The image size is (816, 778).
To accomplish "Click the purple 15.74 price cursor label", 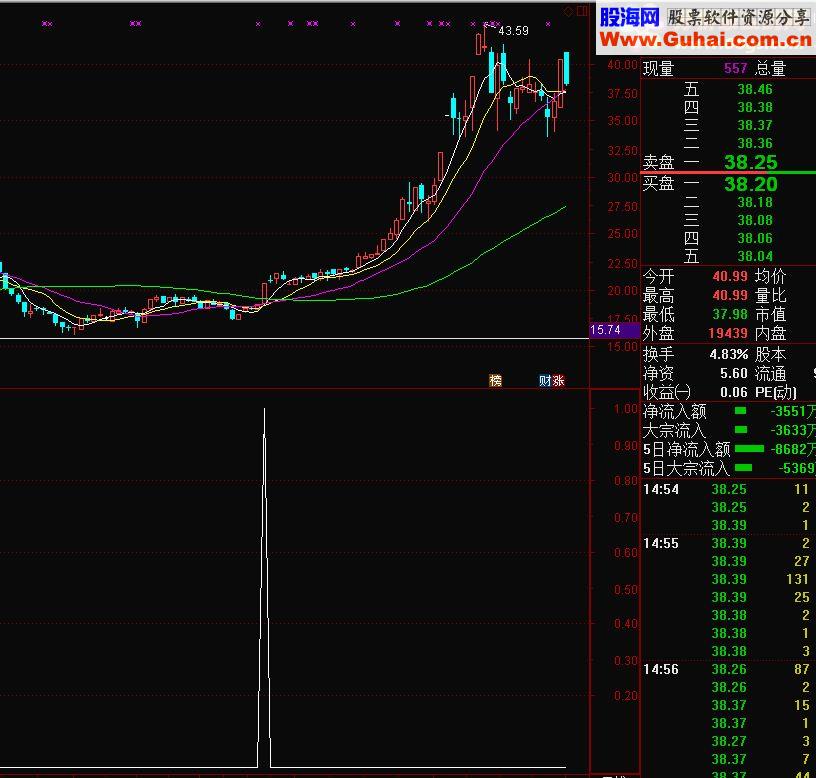I will [x=614, y=330].
